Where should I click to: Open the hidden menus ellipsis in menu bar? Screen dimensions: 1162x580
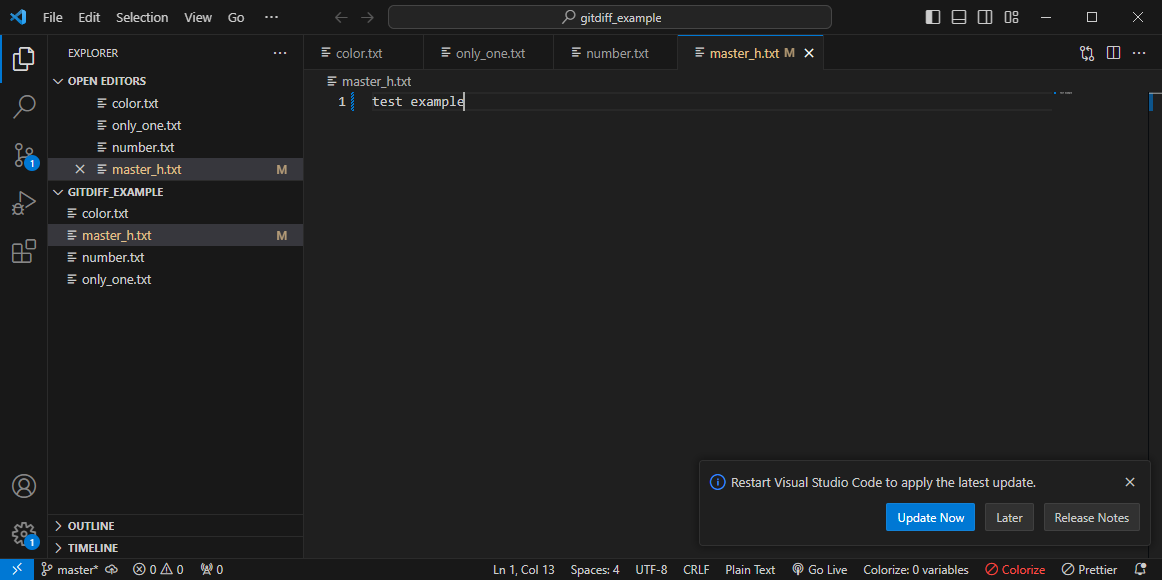tap(271, 17)
